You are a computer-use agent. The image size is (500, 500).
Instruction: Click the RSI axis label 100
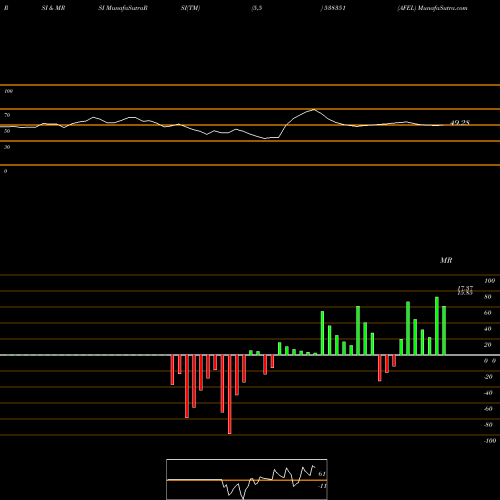(8, 91)
